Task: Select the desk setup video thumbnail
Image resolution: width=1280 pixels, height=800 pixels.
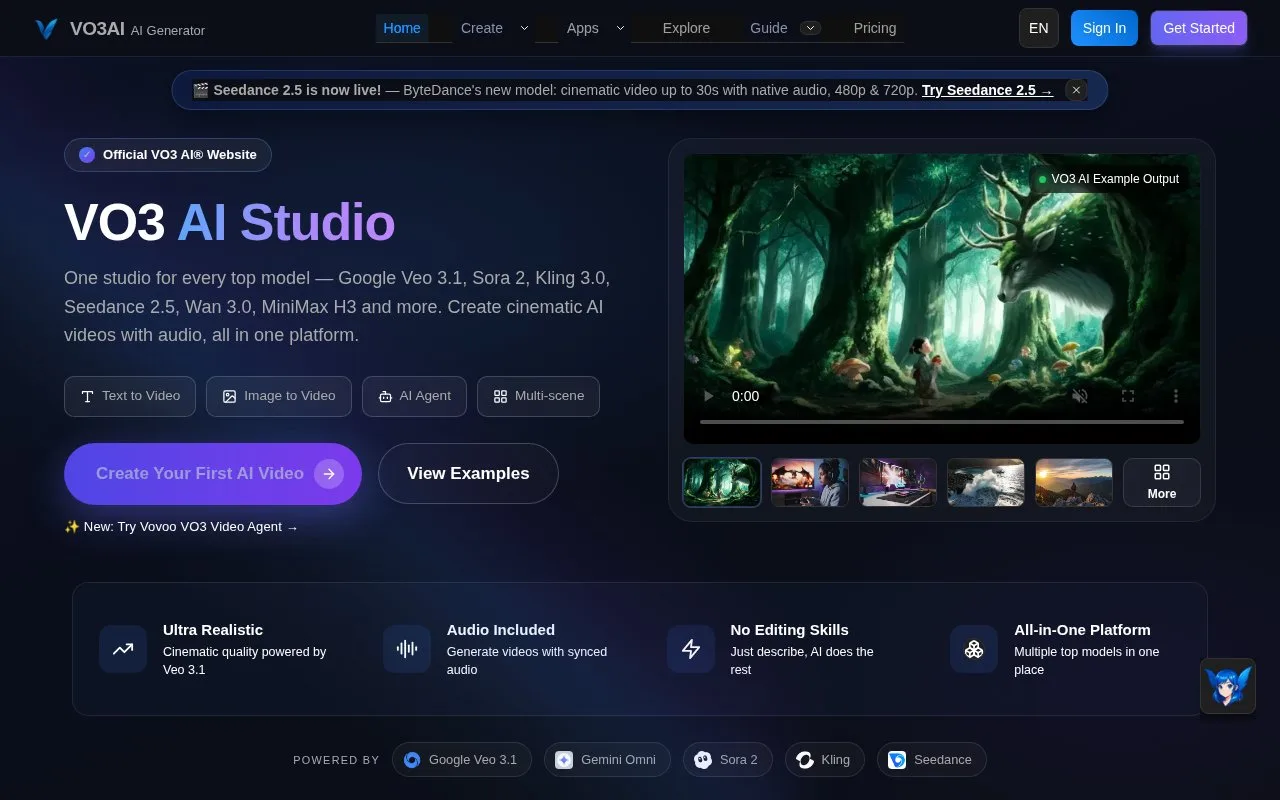Action: click(898, 482)
